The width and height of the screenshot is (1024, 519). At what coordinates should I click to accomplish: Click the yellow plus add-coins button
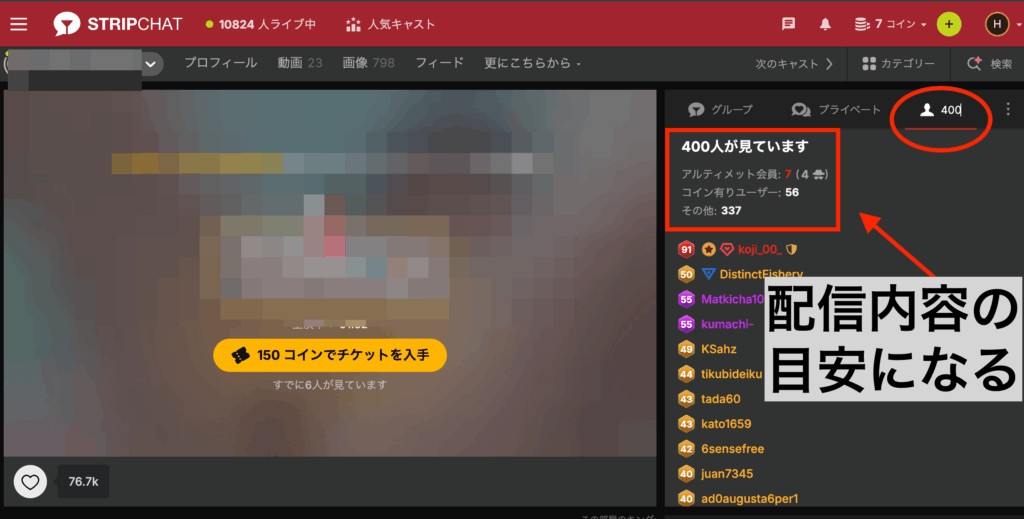point(949,24)
